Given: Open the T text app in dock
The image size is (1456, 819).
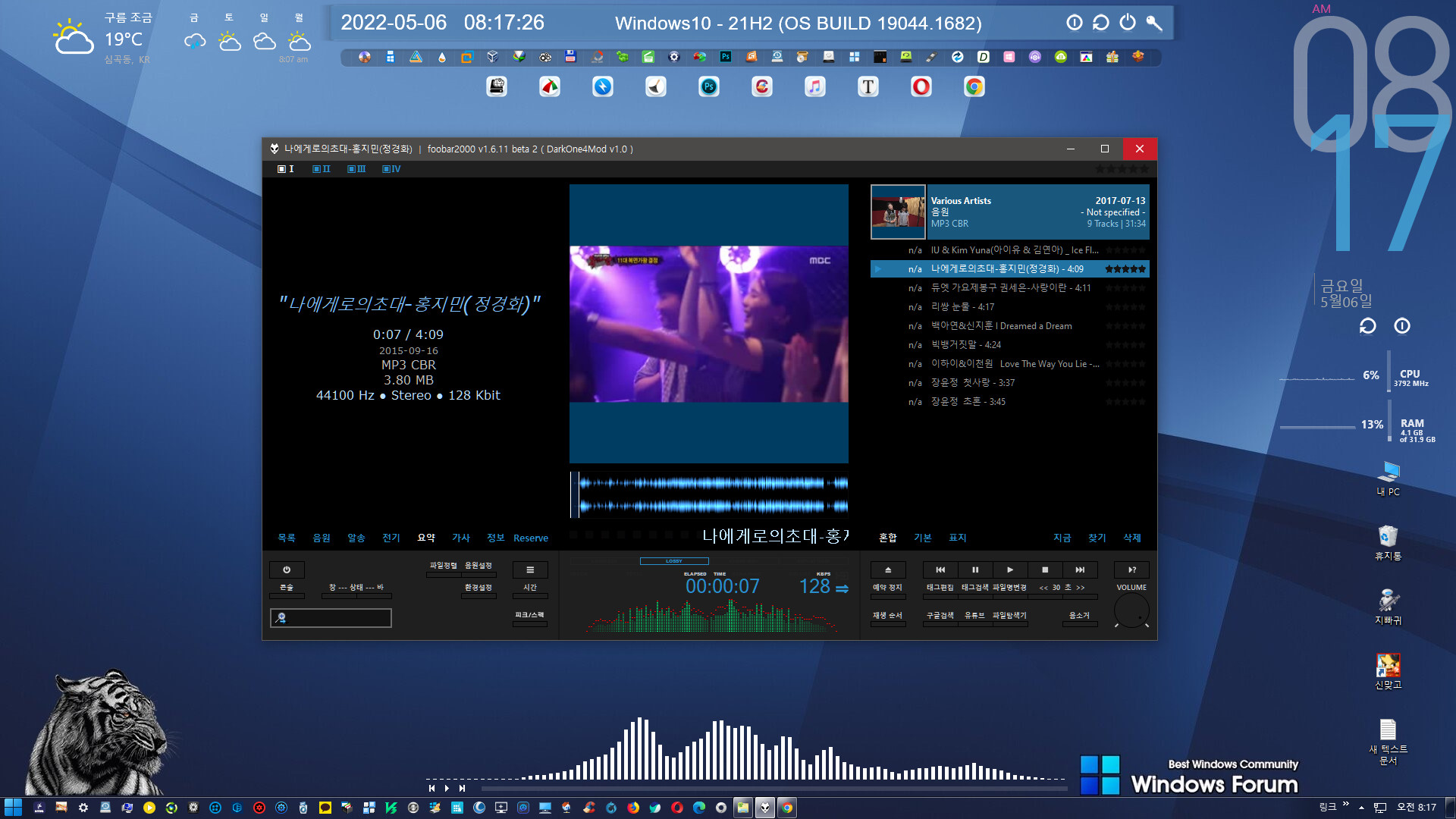Looking at the screenshot, I should coord(868,86).
